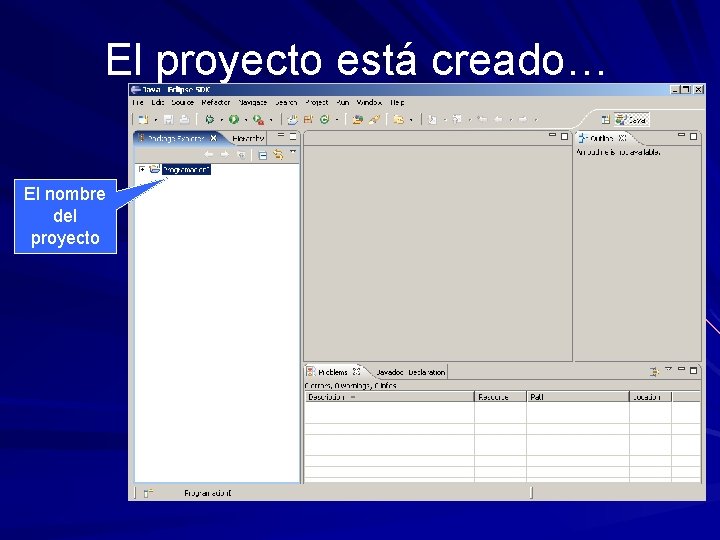Viewport: 720px width, 540px height.
Task: Click the Print toolbar icon
Action: tap(184, 120)
